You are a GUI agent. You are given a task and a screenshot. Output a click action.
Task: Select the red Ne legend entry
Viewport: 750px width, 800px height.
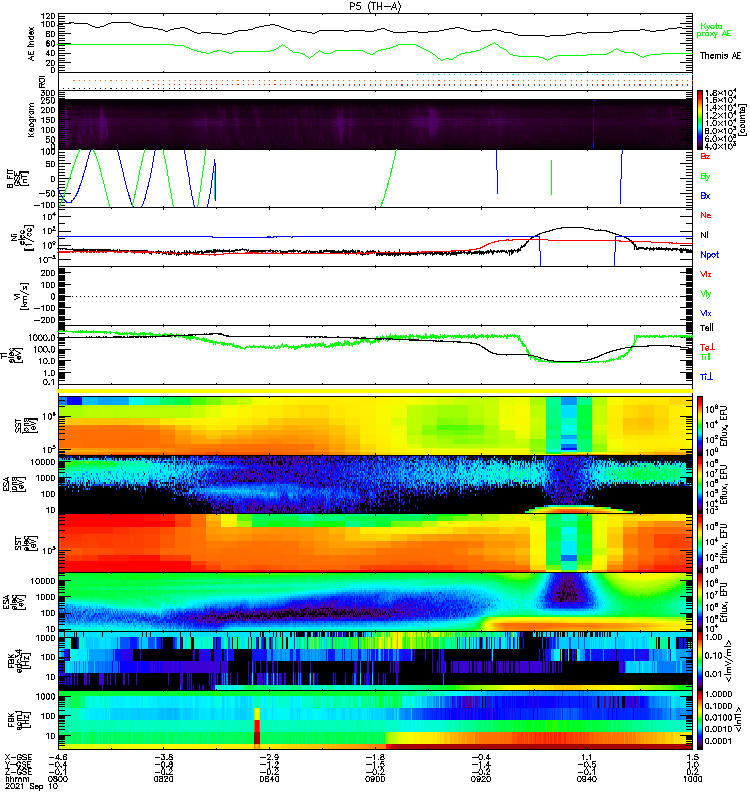pyautogui.click(x=706, y=215)
